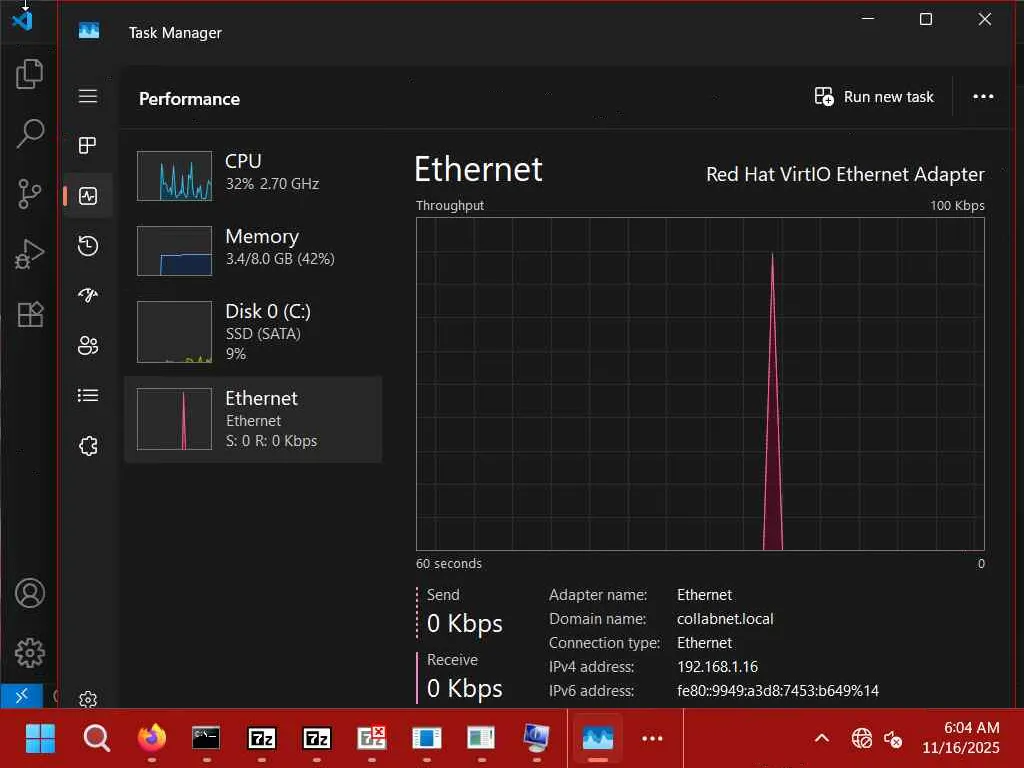1024x768 pixels.
Task: Select the Ethernet performance entry
Action: [253, 419]
